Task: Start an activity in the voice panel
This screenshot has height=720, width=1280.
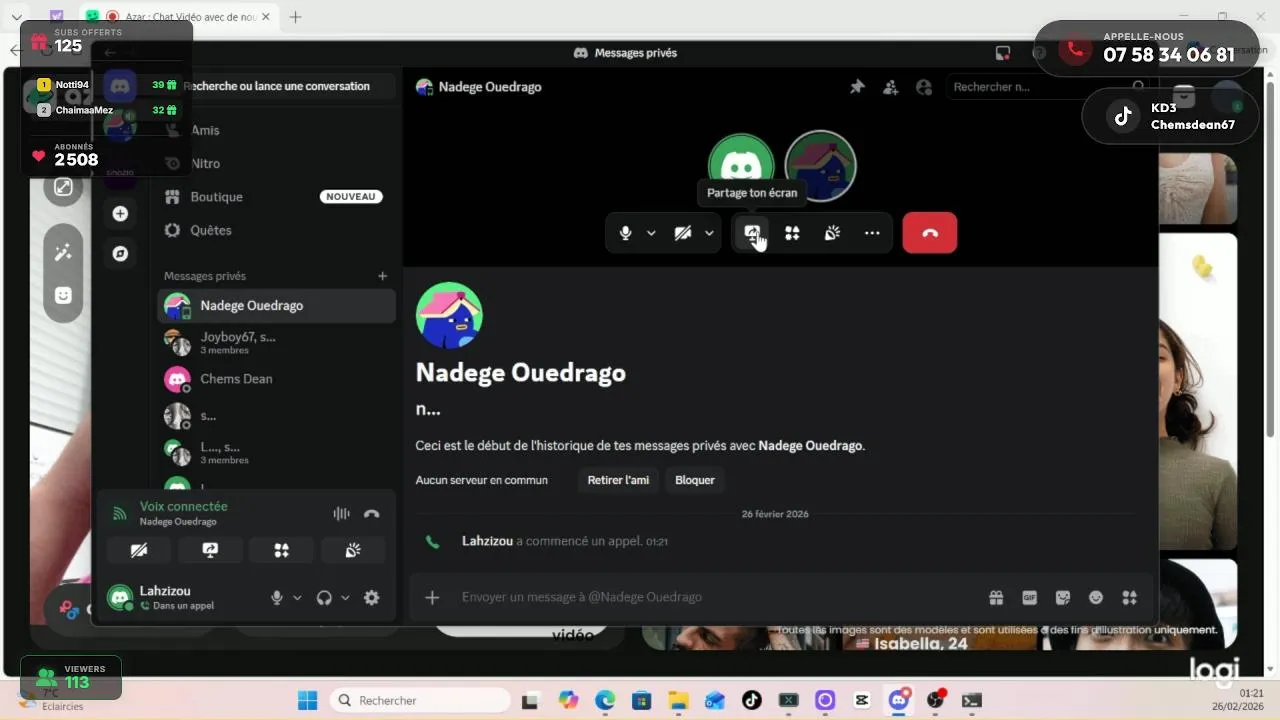Action: [x=281, y=550]
